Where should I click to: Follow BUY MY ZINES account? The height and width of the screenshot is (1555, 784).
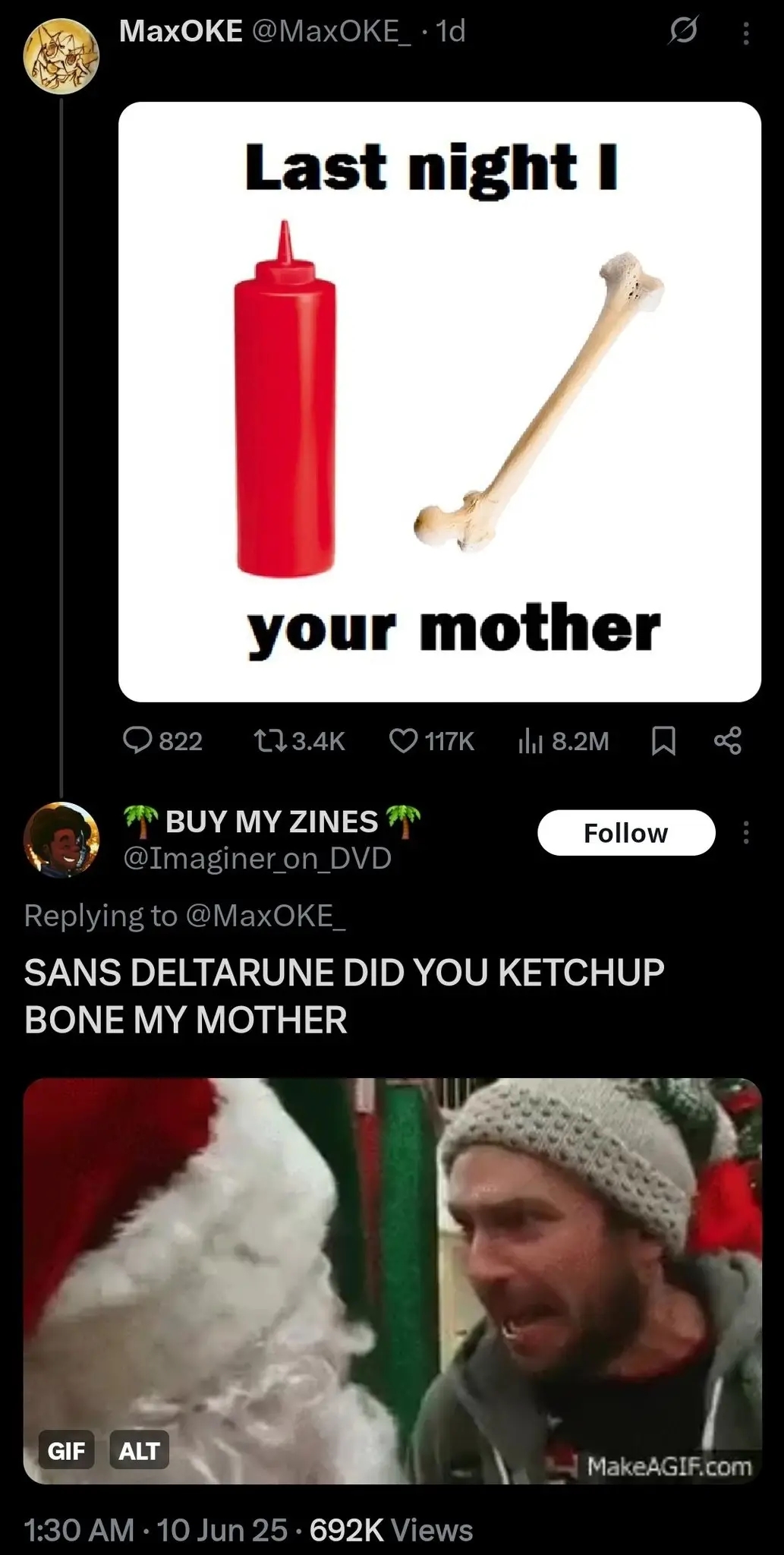point(626,833)
